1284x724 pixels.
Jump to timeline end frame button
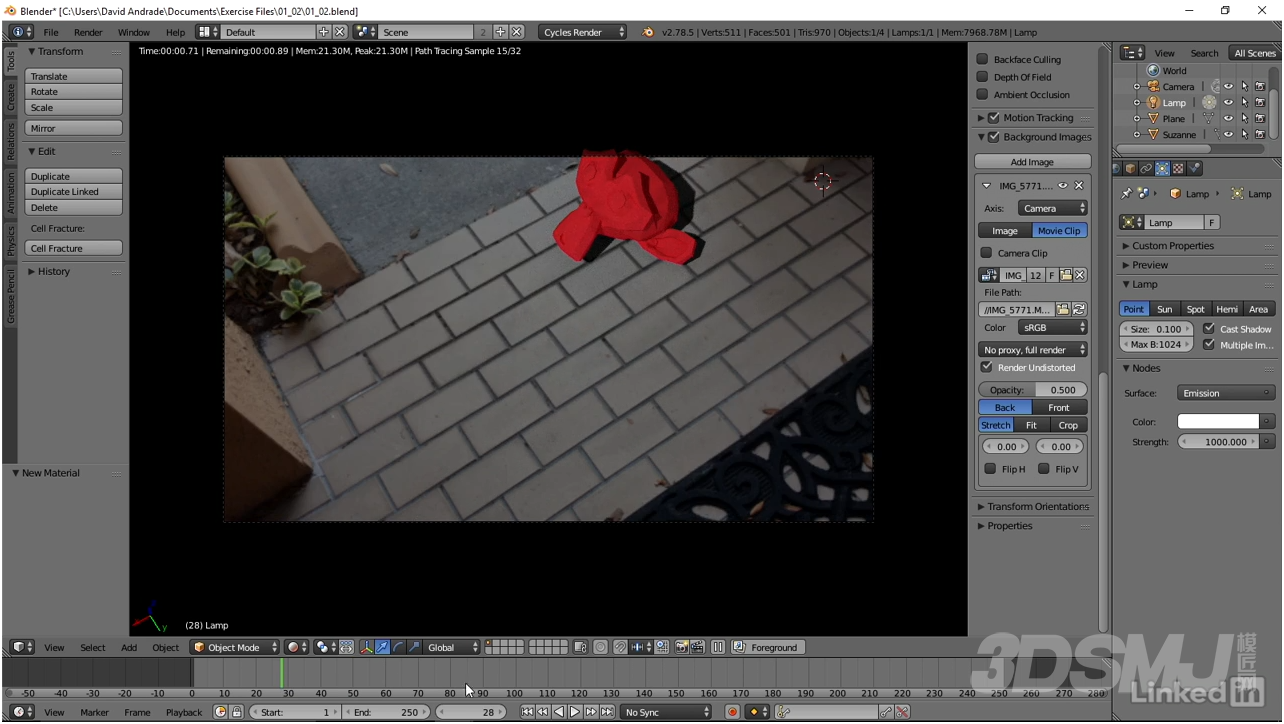pyautogui.click(x=607, y=712)
